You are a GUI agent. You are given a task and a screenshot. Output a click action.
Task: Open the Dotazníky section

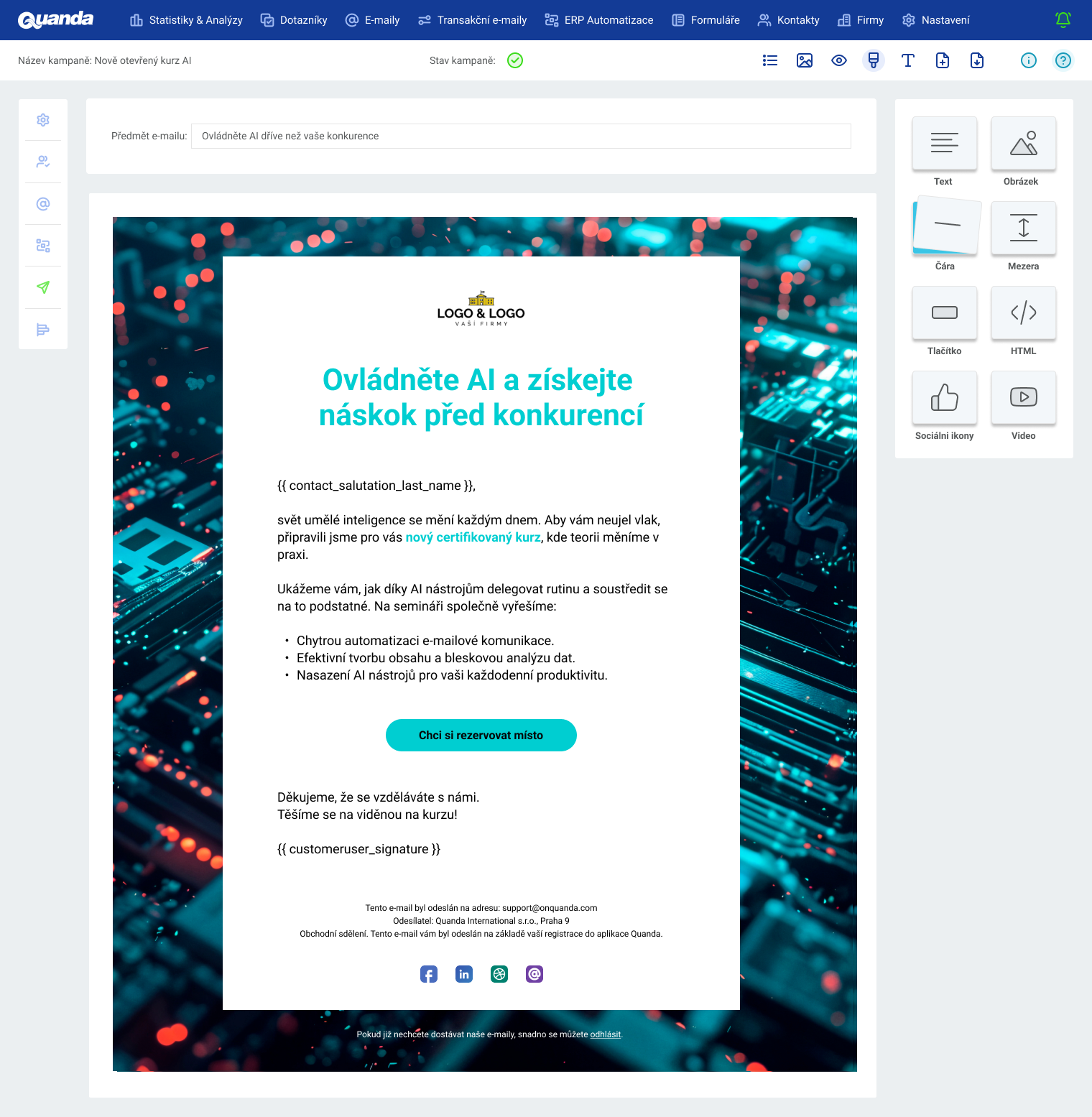click(294, 20)
